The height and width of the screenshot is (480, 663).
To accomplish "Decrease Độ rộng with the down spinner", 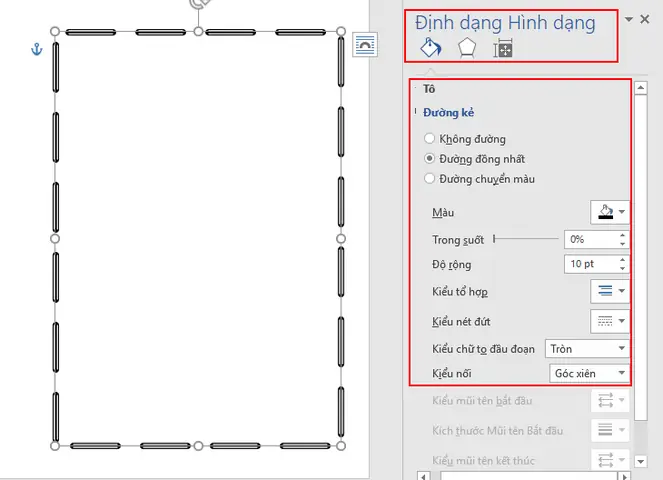I will tap(622, 269).
